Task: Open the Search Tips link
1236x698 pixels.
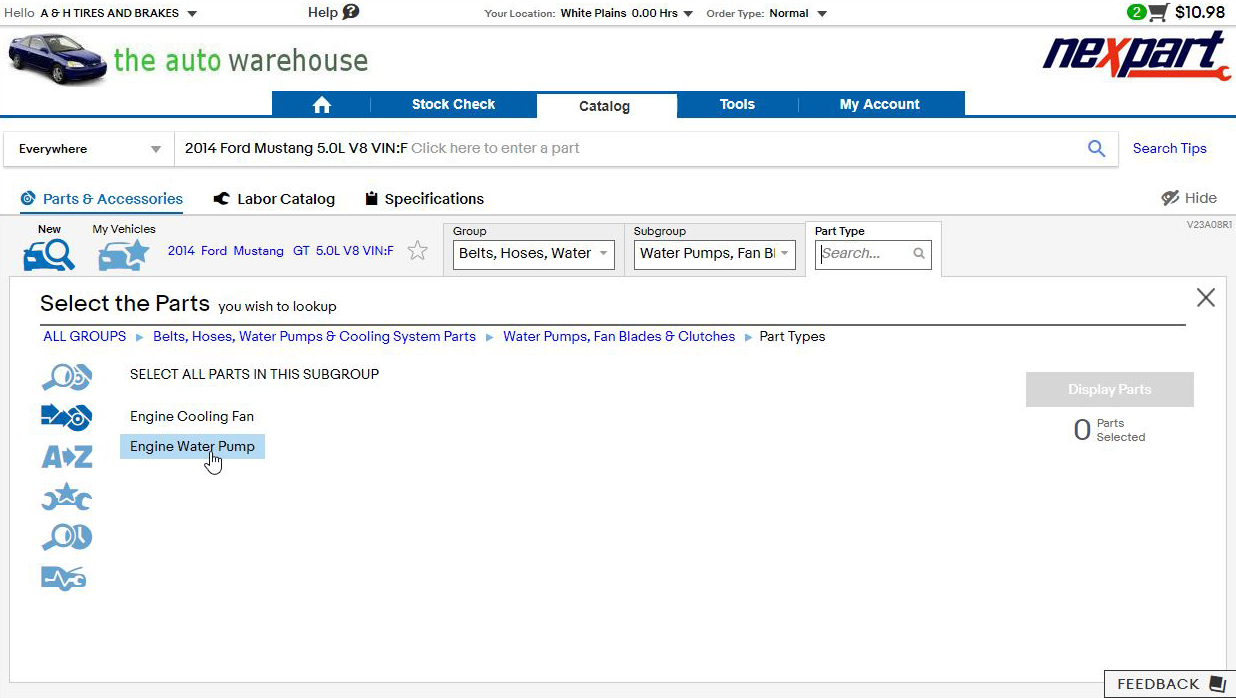Action: pyautogui.click(x=1169, y=149)
